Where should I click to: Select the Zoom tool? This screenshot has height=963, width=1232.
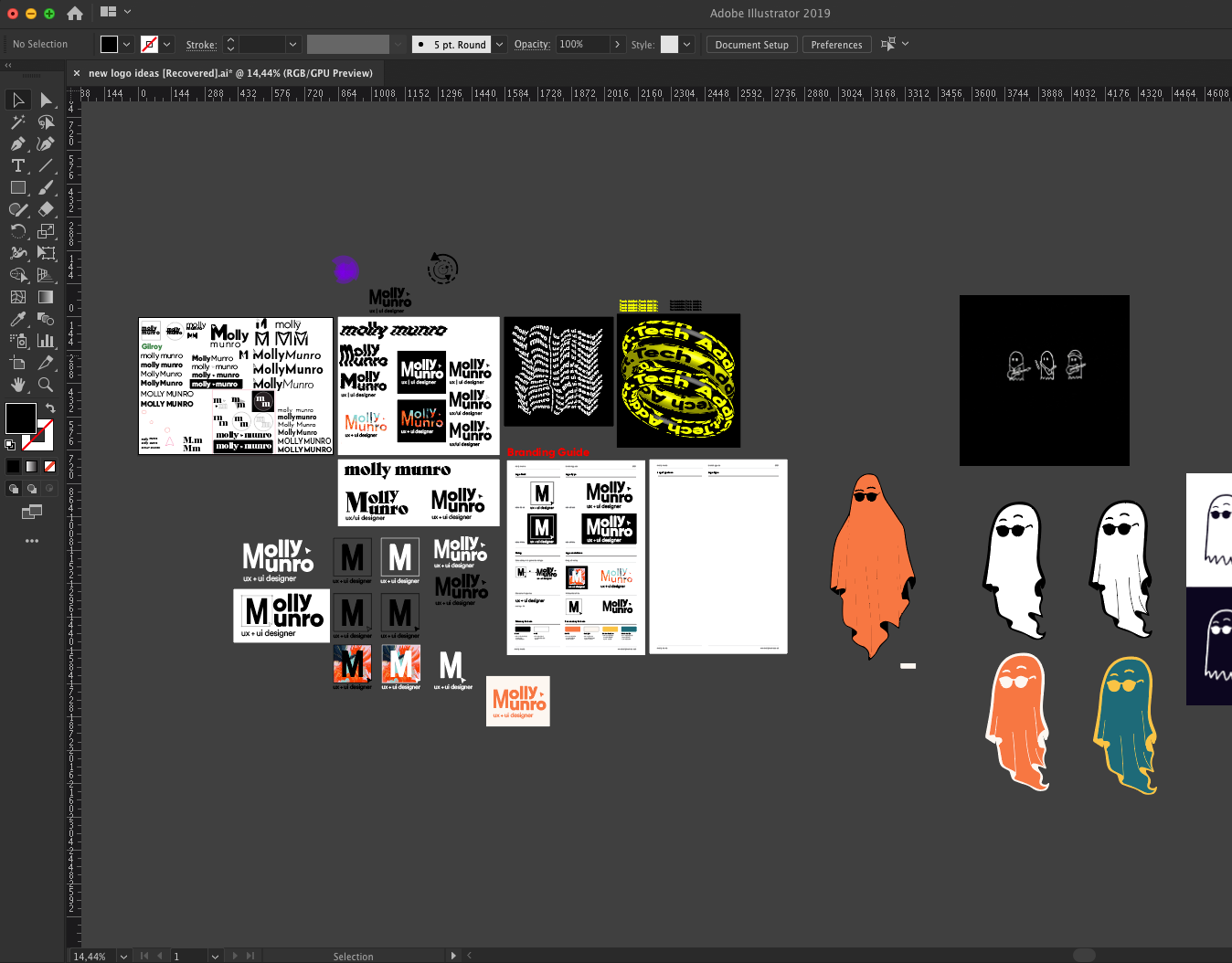(46, 385)
